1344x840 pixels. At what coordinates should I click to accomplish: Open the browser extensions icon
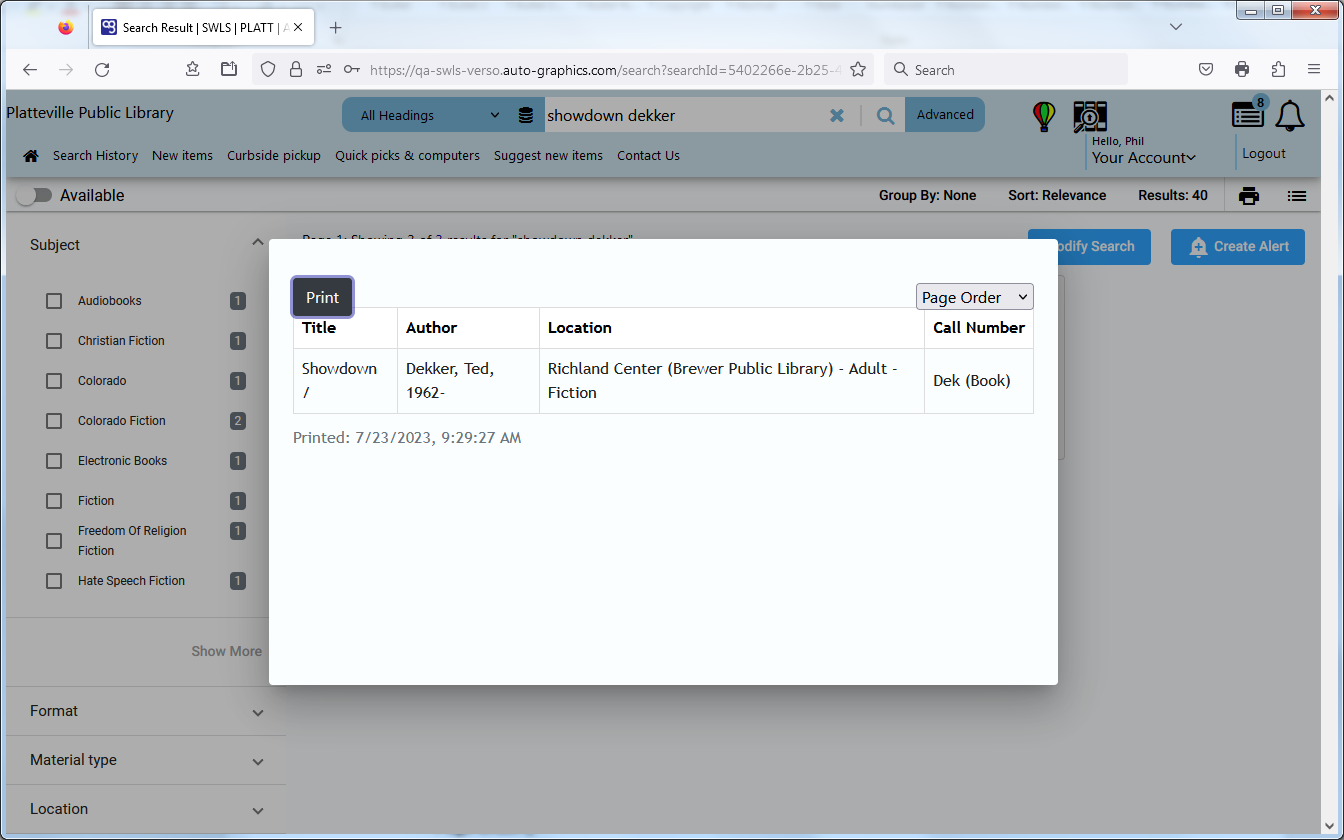(1278, 69)
